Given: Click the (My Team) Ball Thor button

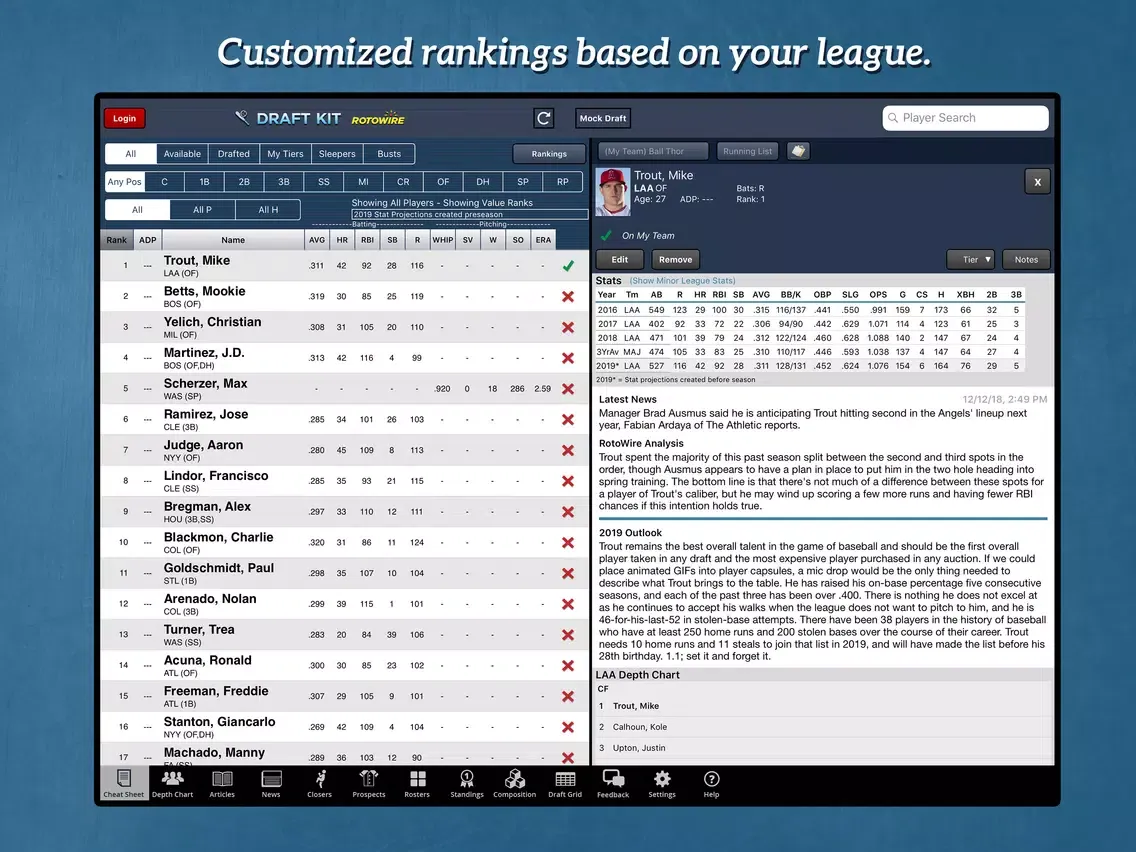Looking at the screenshot, I should pyautogui.click(x=653, y=151).
